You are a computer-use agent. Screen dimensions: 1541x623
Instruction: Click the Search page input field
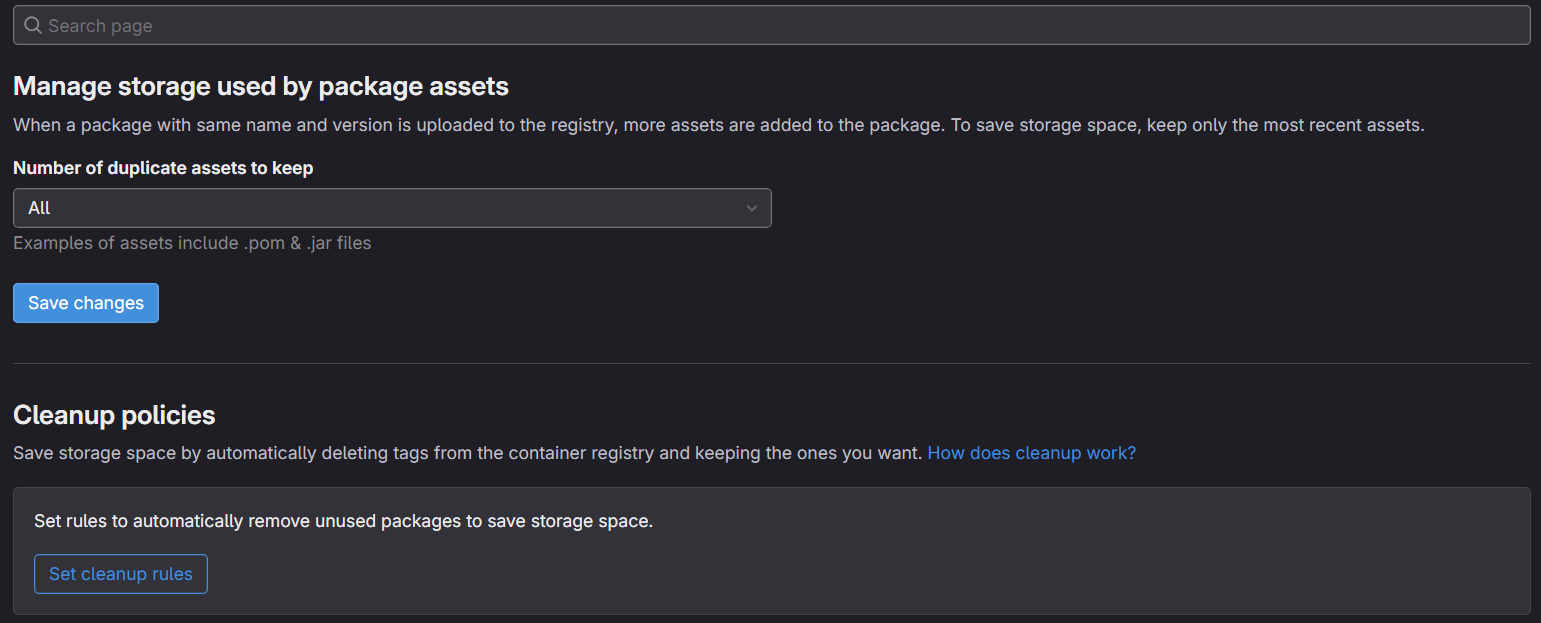coord(771,25)
